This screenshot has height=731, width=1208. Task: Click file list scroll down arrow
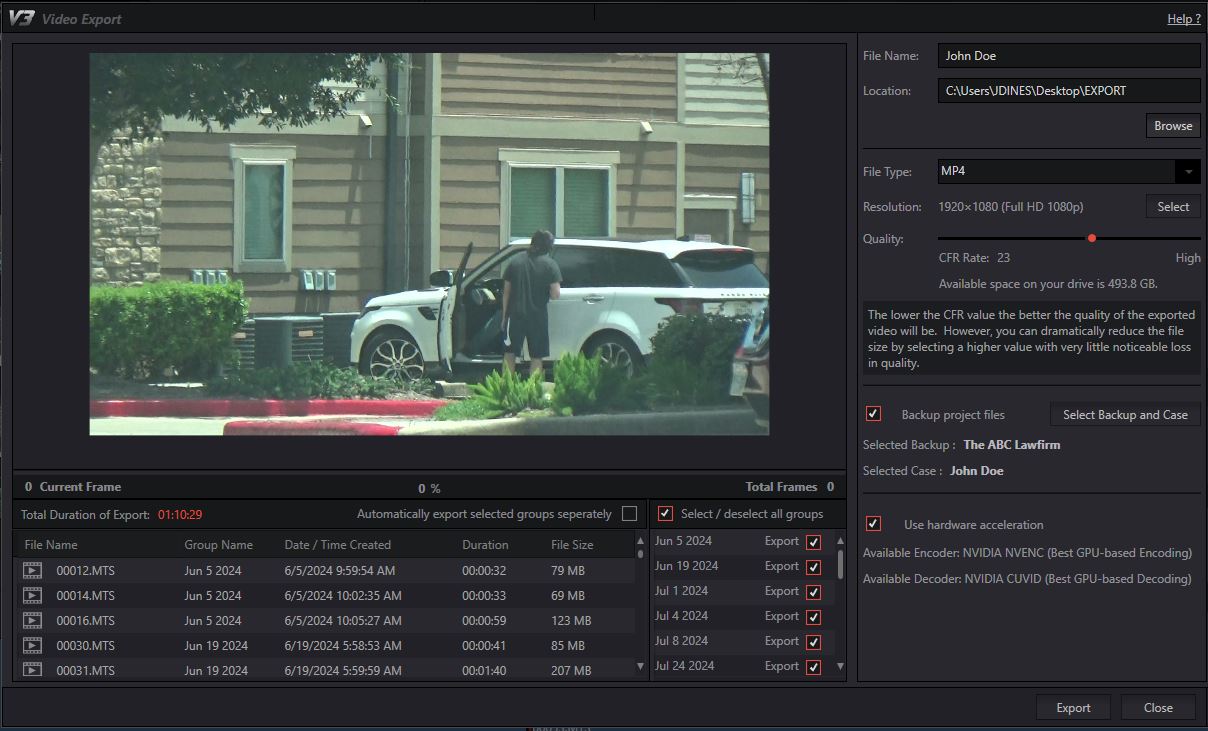(641, 666)
